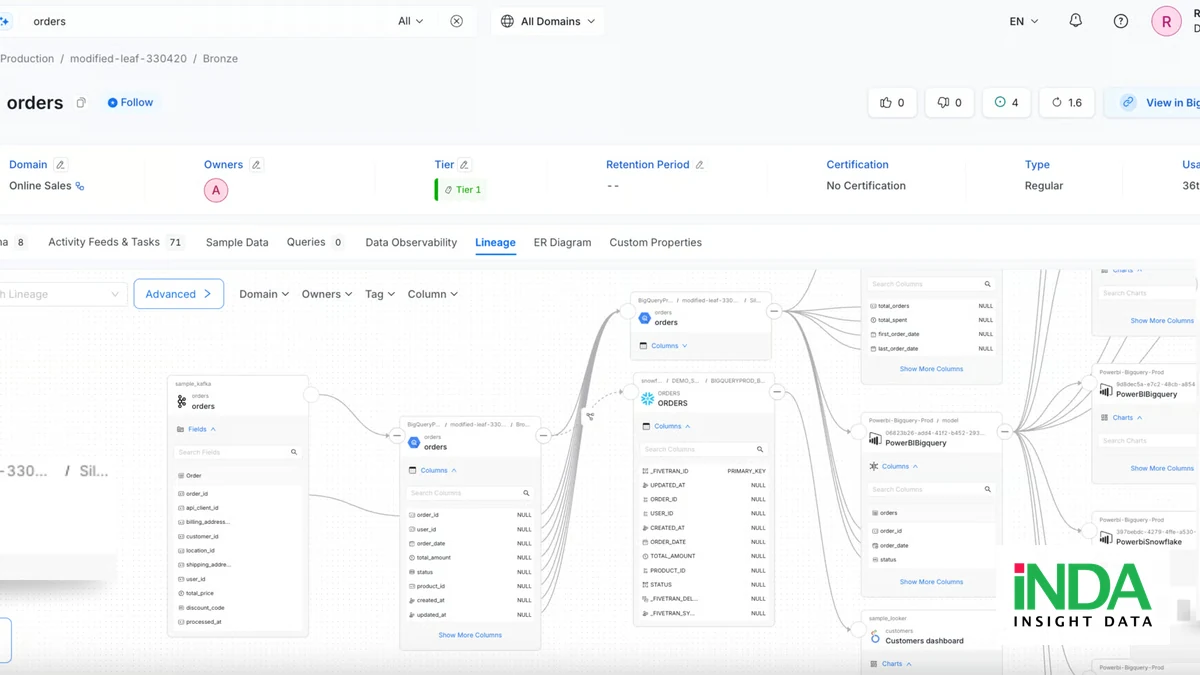Dislike the table with thumbs down

coord(950,102)
